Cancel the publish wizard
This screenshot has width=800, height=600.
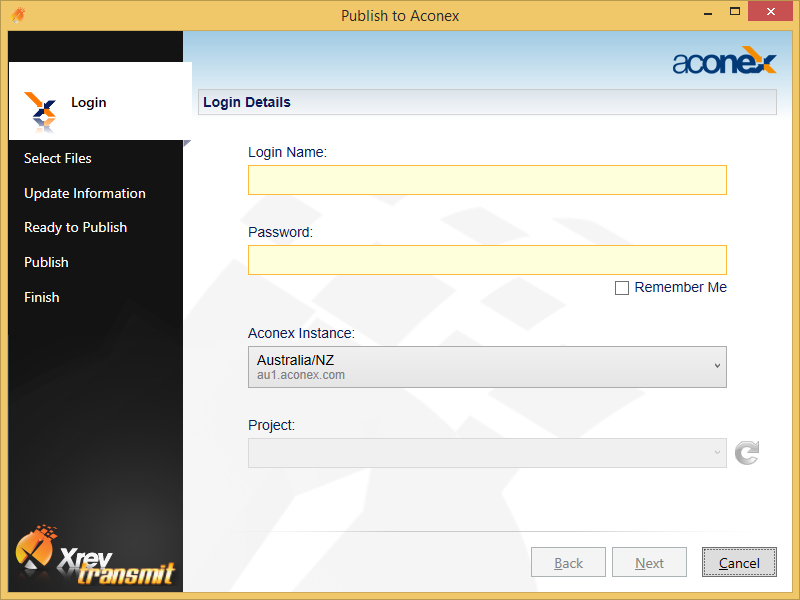coord(739,562)
